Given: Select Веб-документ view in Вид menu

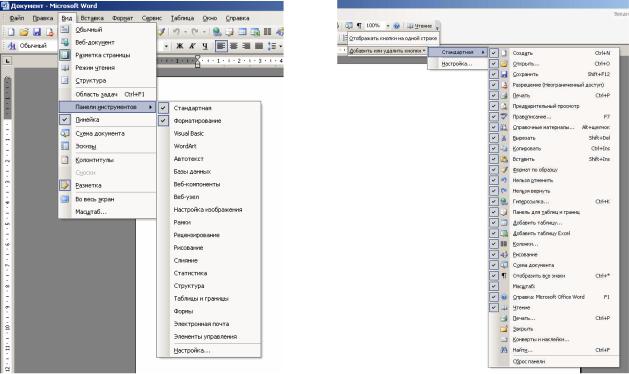Looking at the screenshot, I should pos(107,42).
